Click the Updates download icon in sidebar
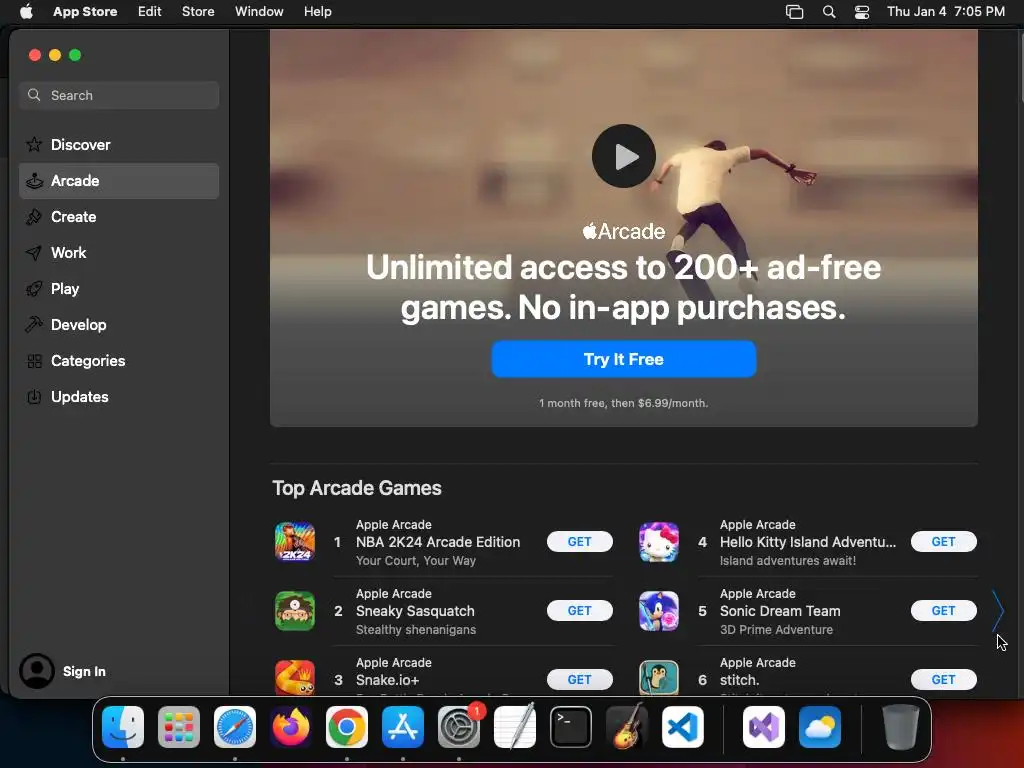 click(x=34, y=396)
